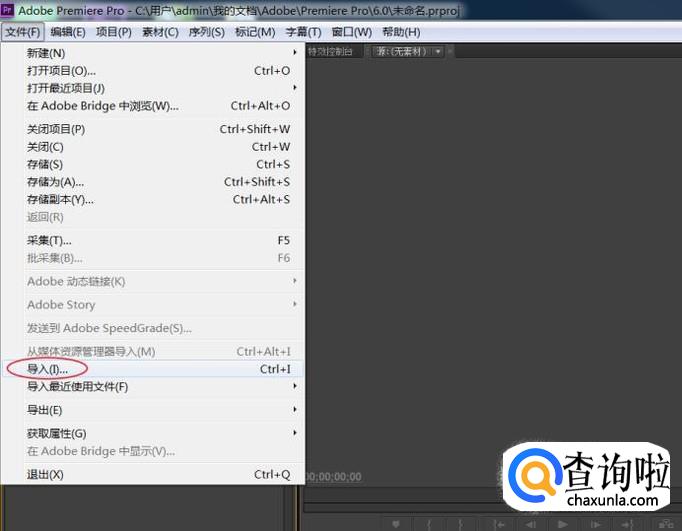
Task: Click the Play button in the monitor
Action: [562, 524]
